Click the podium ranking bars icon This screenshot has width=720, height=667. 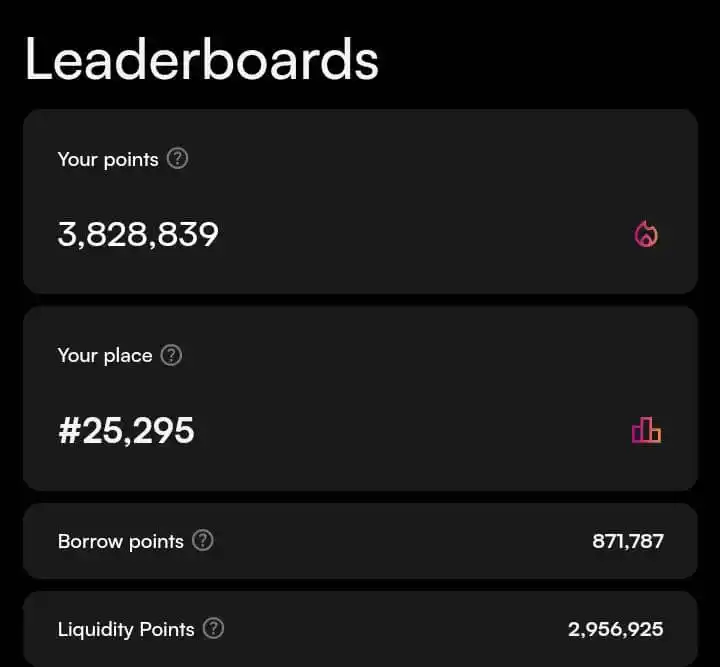pyautogui.click(x=646, y=431)
